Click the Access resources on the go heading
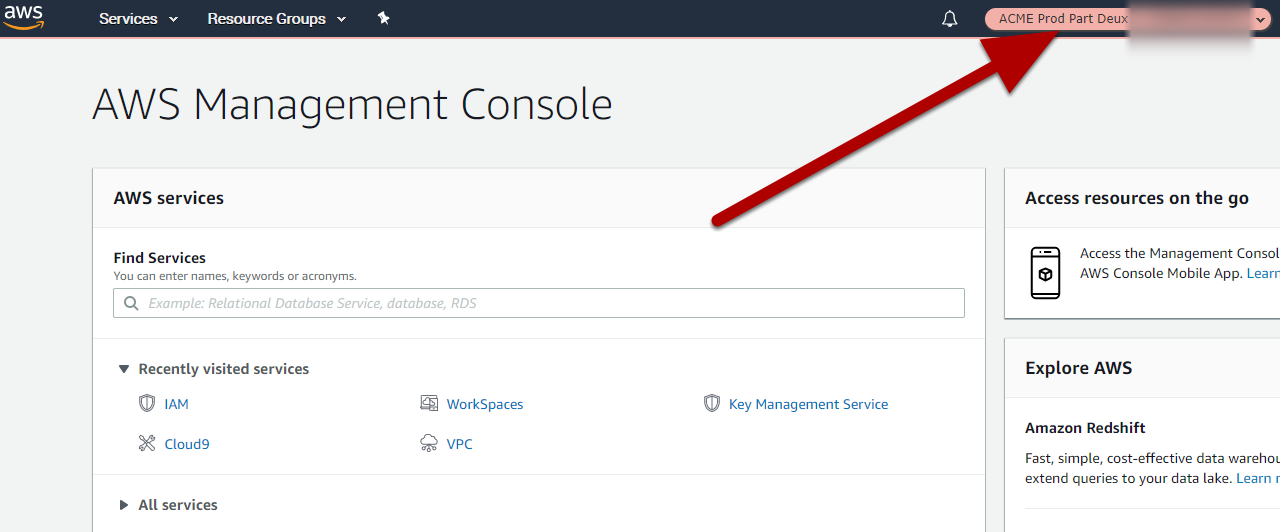The width and height of the screenshot is (1280, 532). click(1137, 198)
